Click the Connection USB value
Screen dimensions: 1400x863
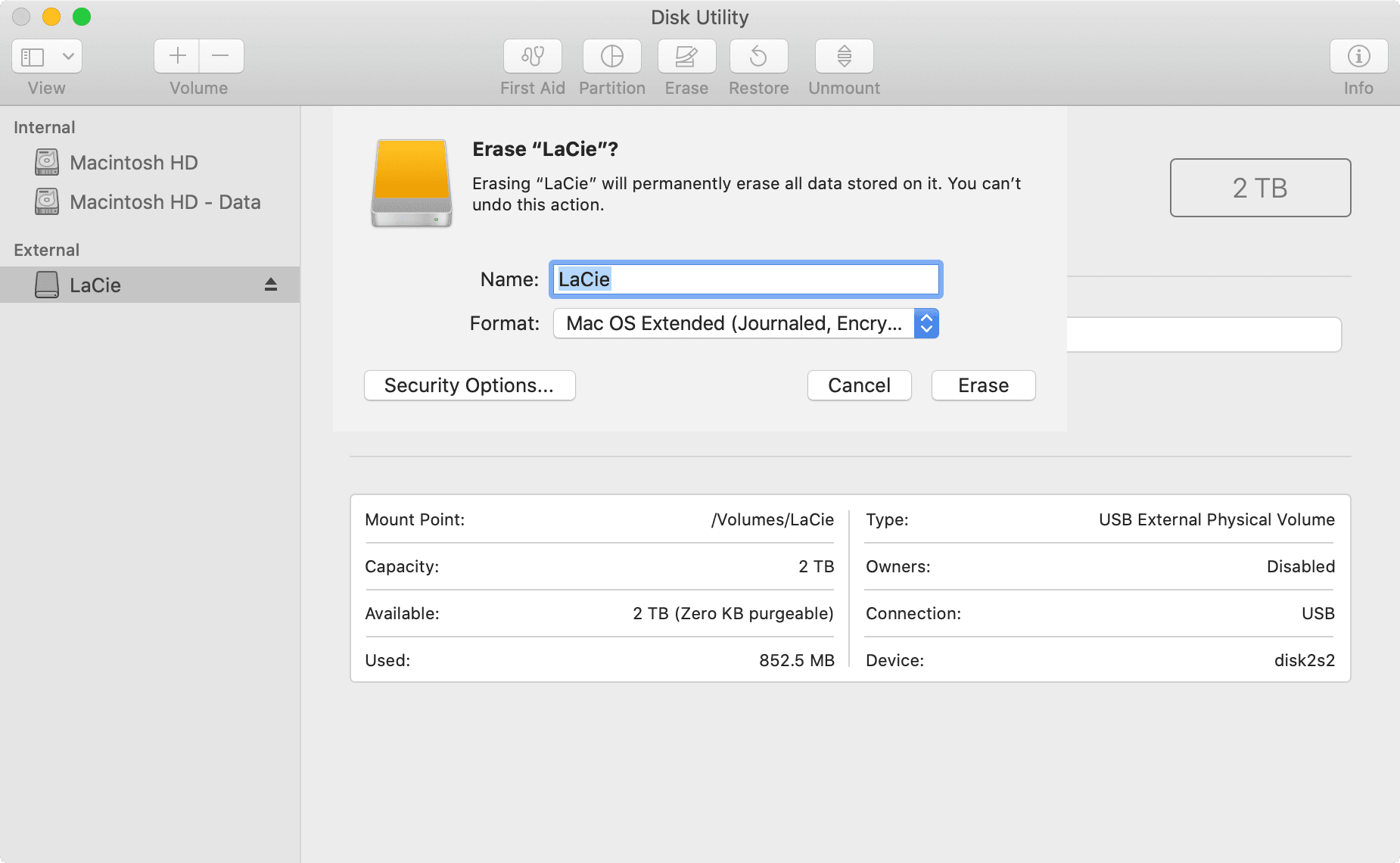[x=1318, y=613]
